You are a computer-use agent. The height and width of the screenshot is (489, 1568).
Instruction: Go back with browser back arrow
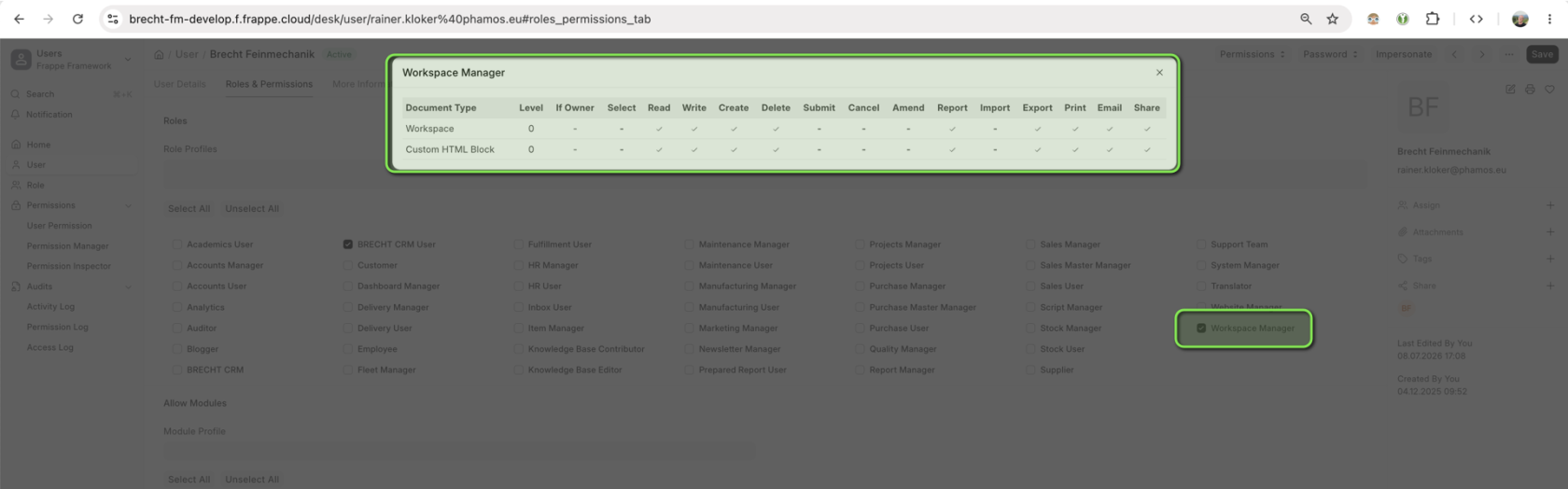19,19
